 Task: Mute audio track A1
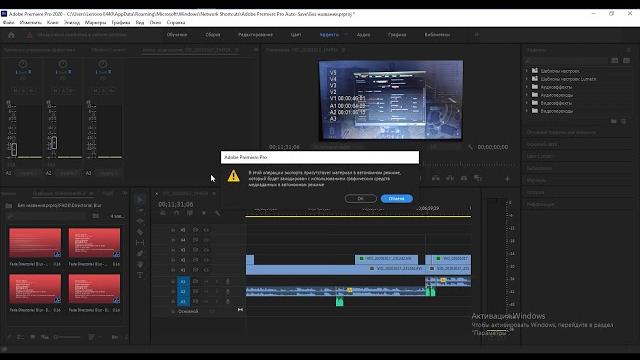coord(206,281)
